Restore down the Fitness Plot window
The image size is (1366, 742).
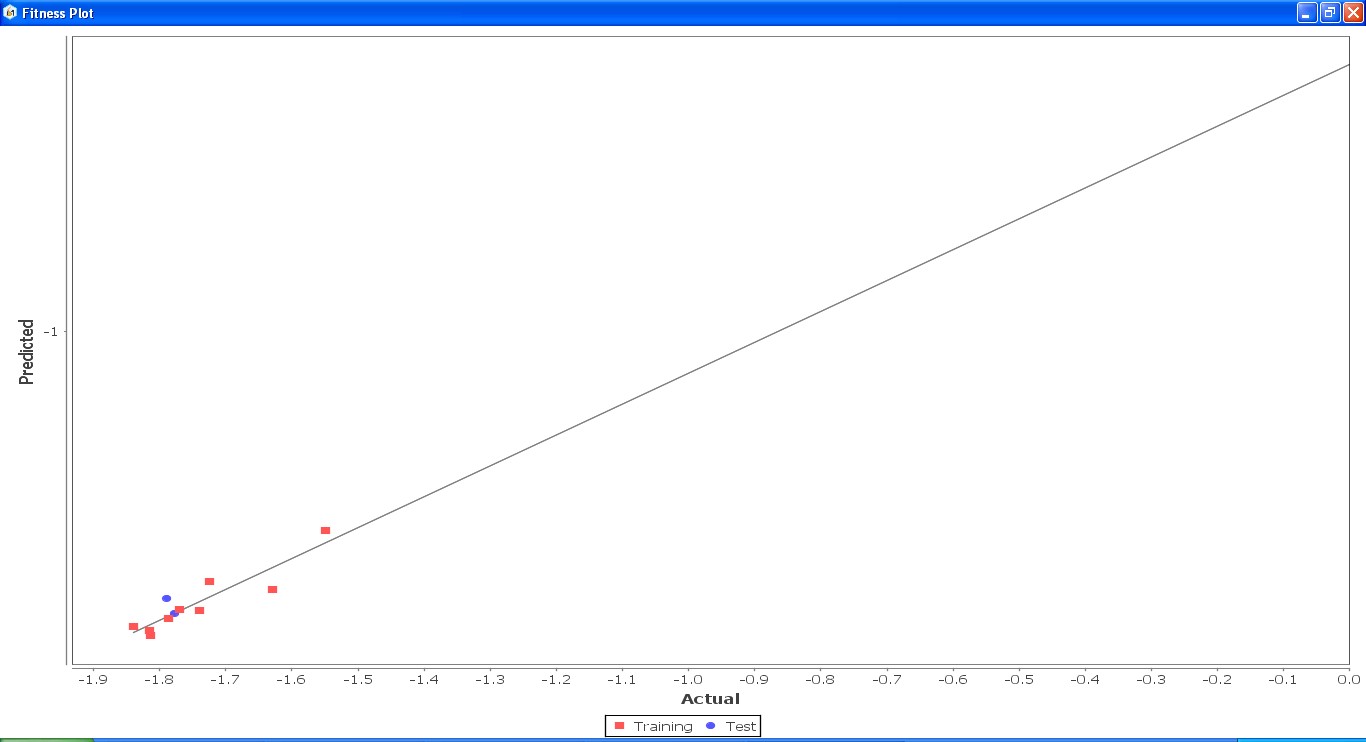1330,13
